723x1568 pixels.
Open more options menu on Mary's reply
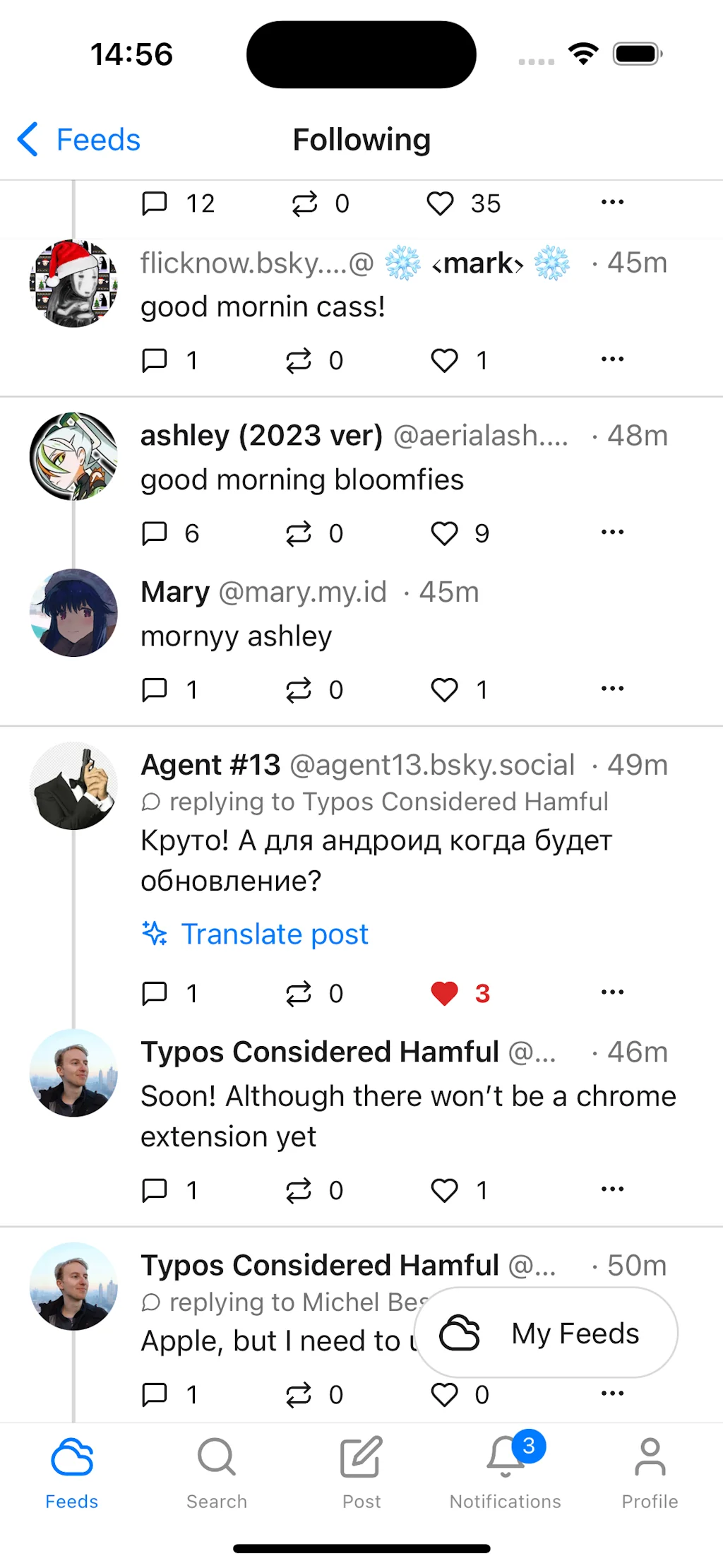pyautogui.click(x=611, y=687)
